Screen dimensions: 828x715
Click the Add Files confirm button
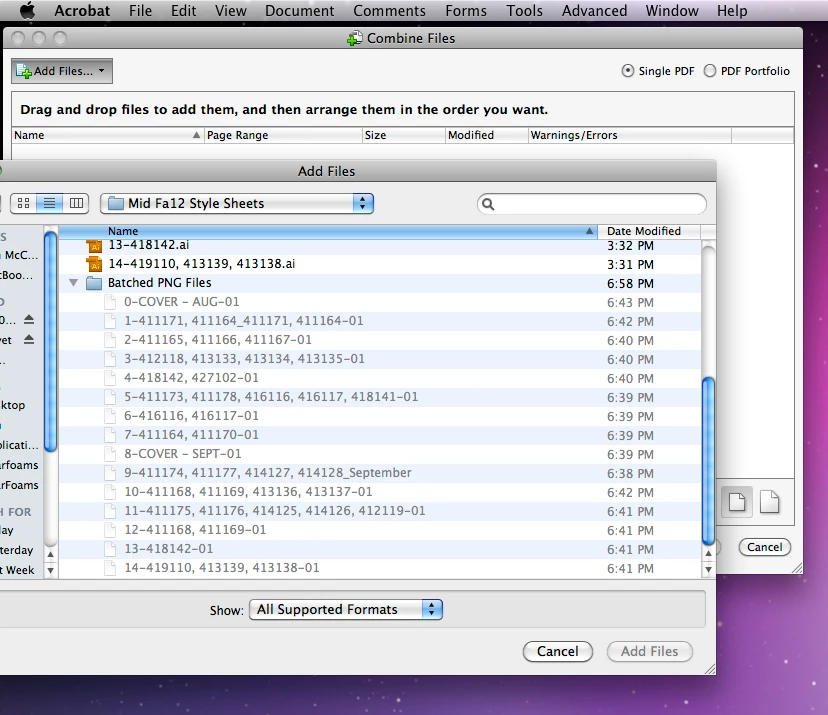pos(650,652)
